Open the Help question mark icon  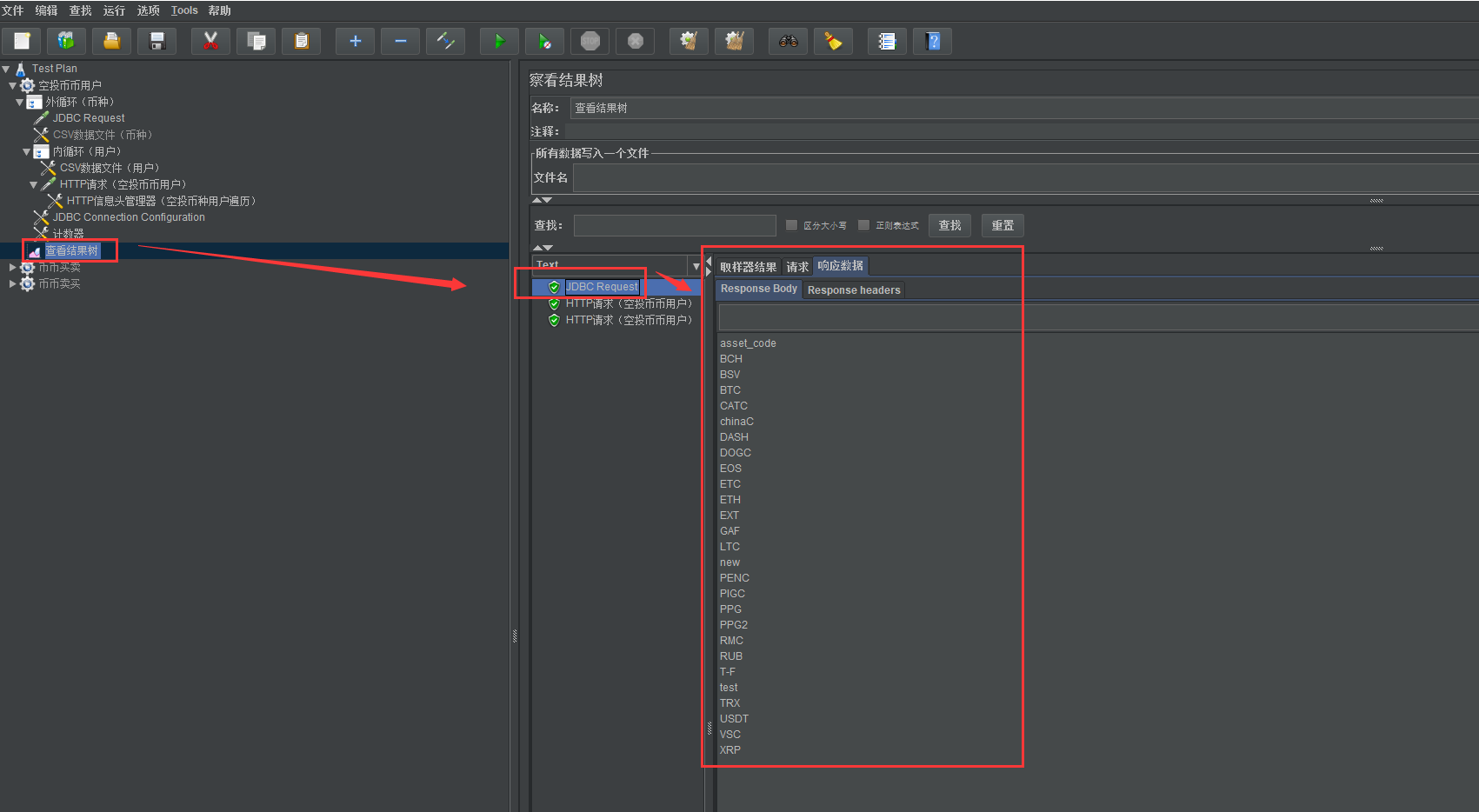click(x=932, y=41)
